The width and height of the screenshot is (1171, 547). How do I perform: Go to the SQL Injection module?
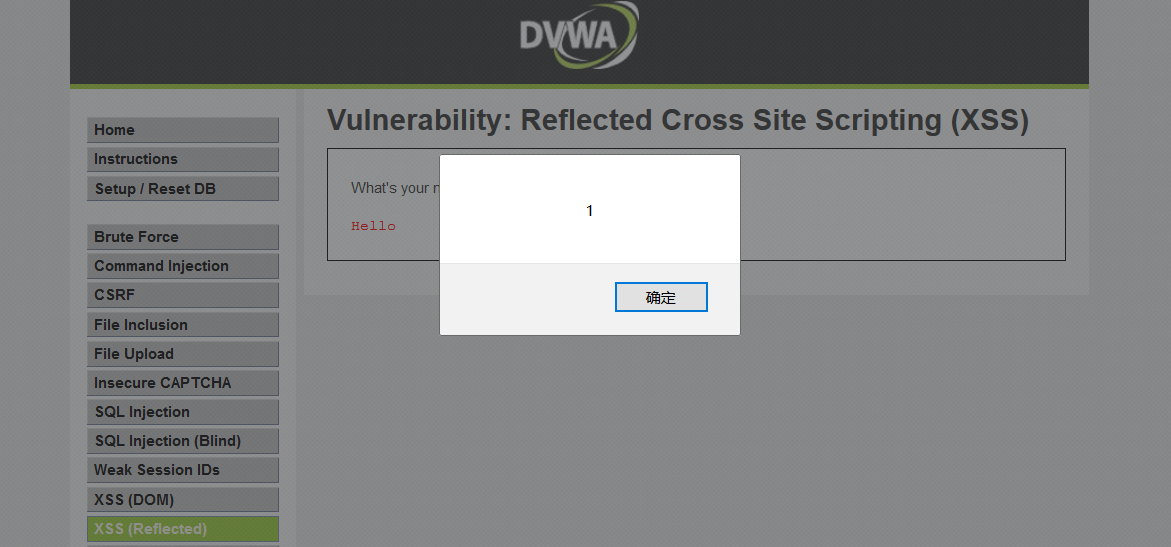(183, 412)
